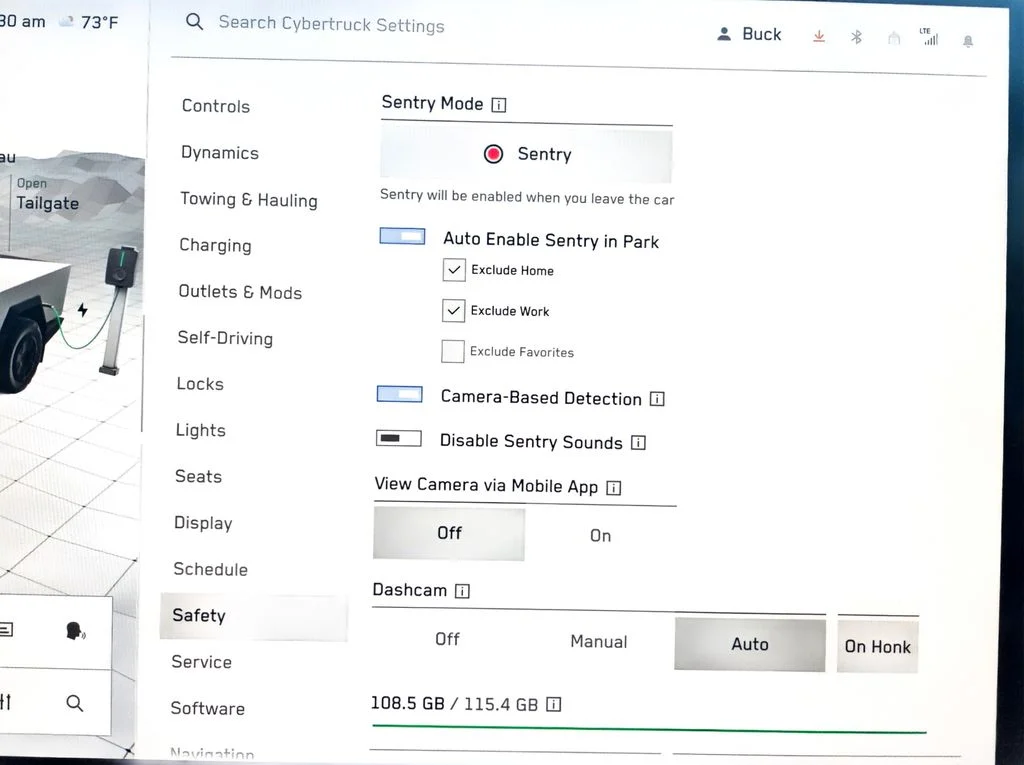Open the Schedule settings section
Viewport: 1024px width, 765px height.
click(x=210, y=569)
